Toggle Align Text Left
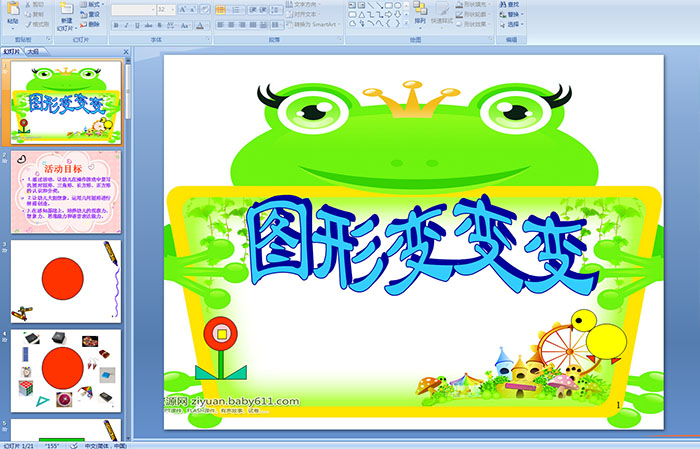Viewport: 700px width, 449px height. tap(220, 25)
